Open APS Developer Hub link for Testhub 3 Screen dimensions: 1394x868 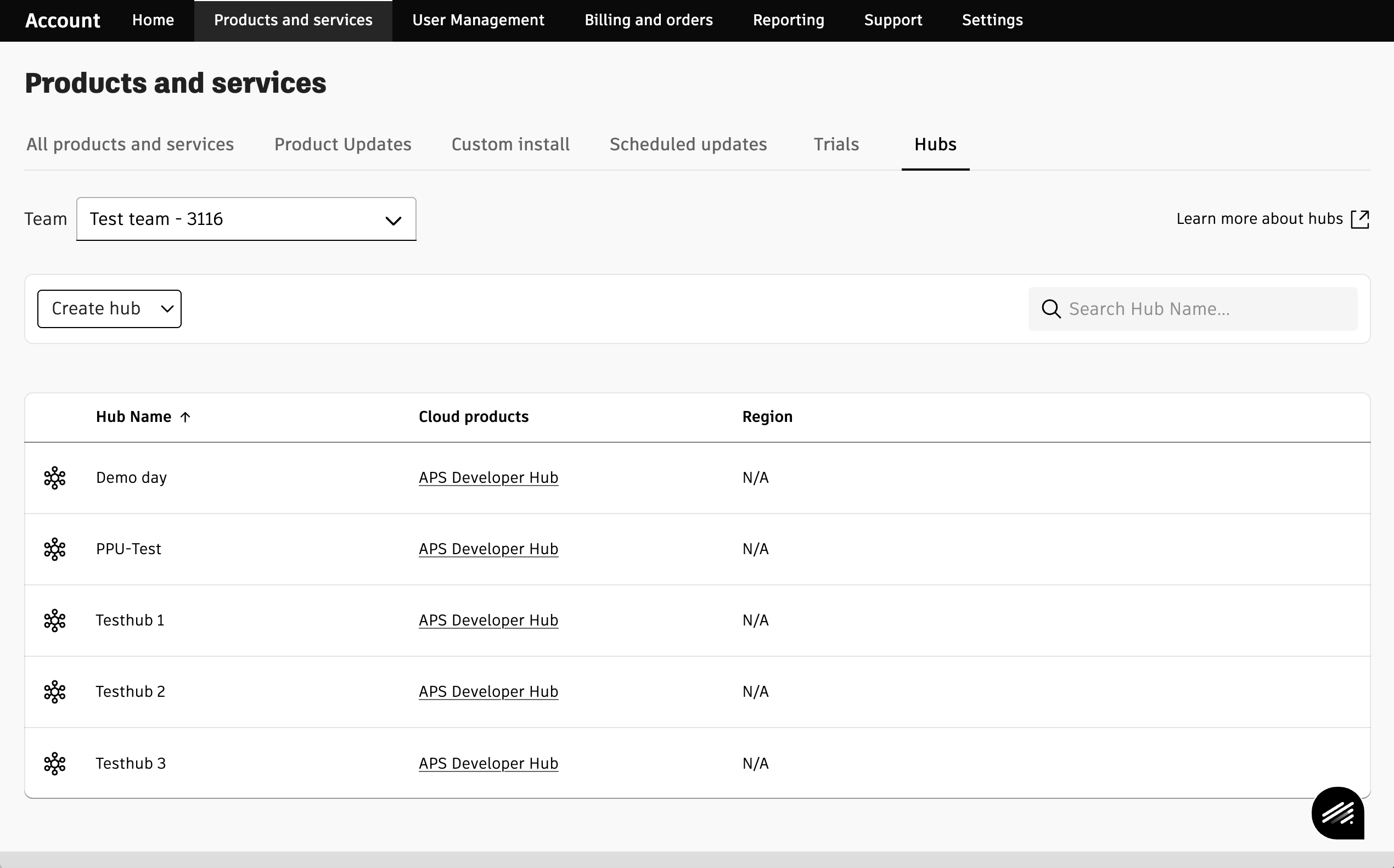tap(488, 763)
